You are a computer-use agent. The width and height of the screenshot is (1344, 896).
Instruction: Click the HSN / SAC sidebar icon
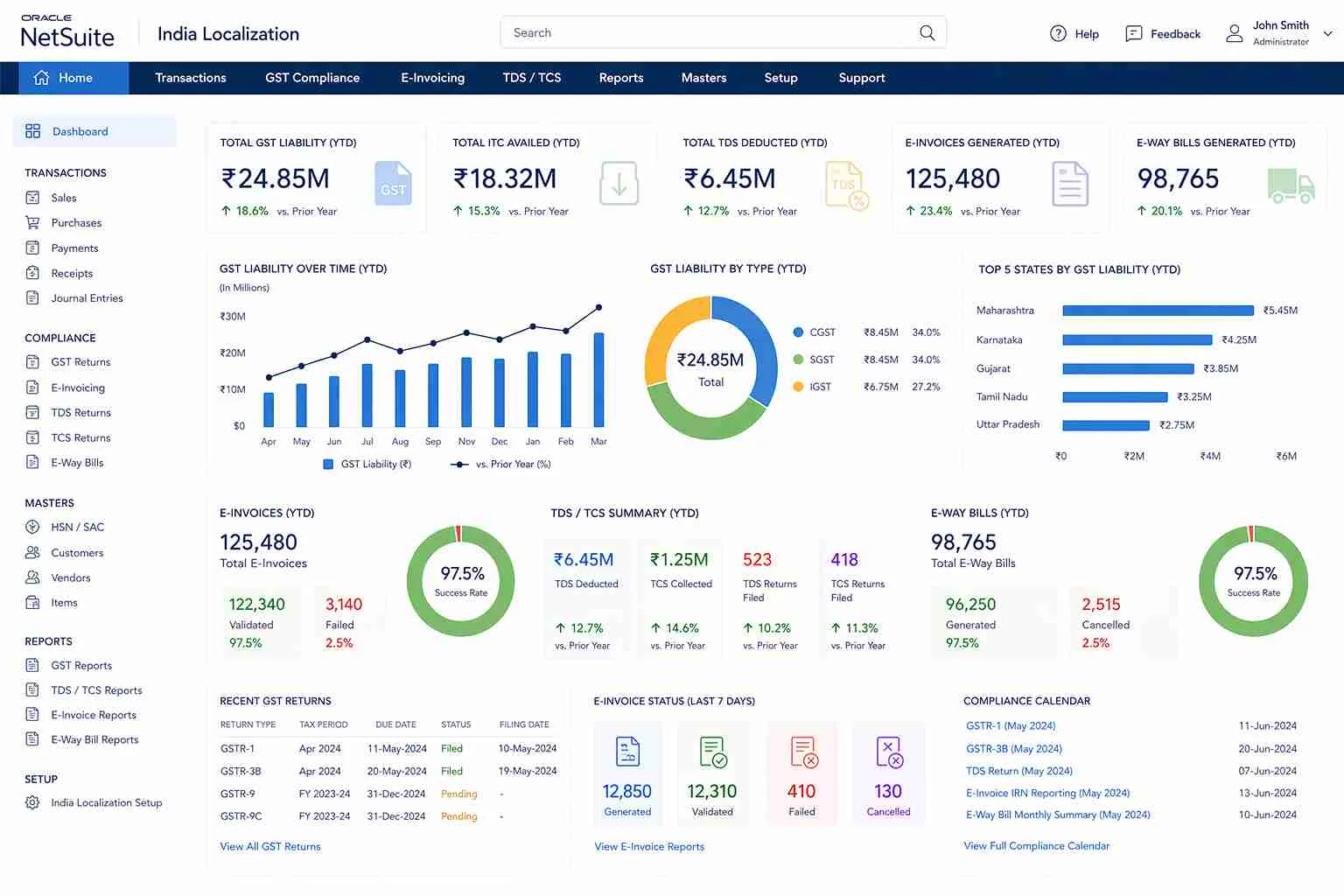[x=32, y=527]
